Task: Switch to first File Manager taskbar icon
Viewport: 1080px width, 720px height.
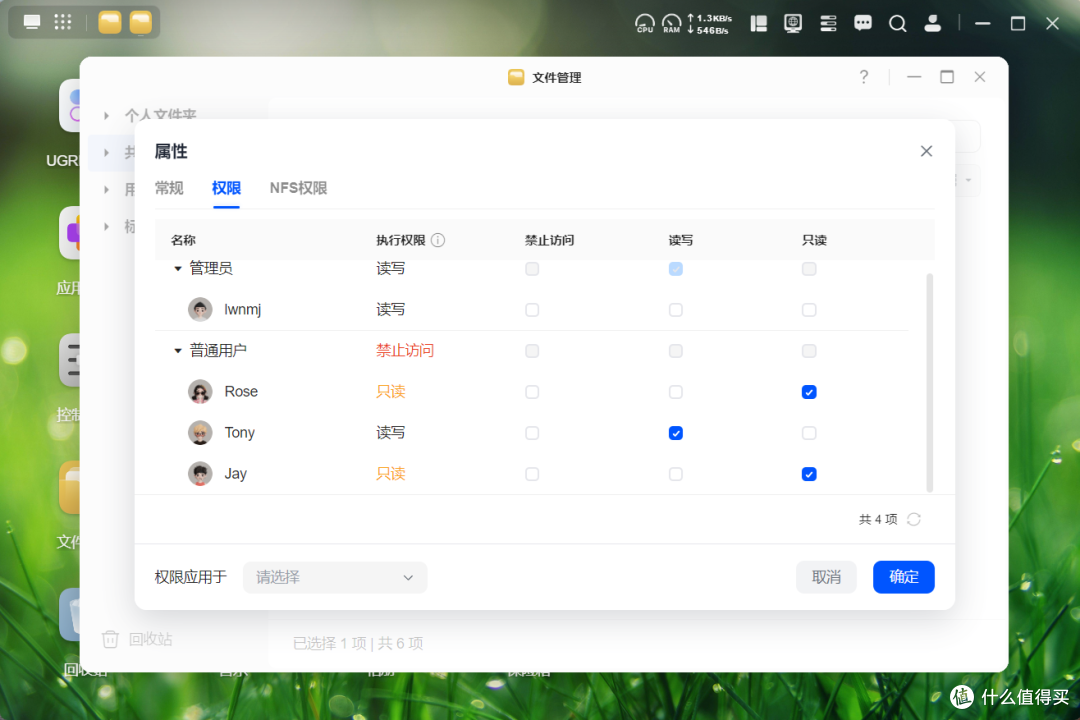Action: pos(110,23)
